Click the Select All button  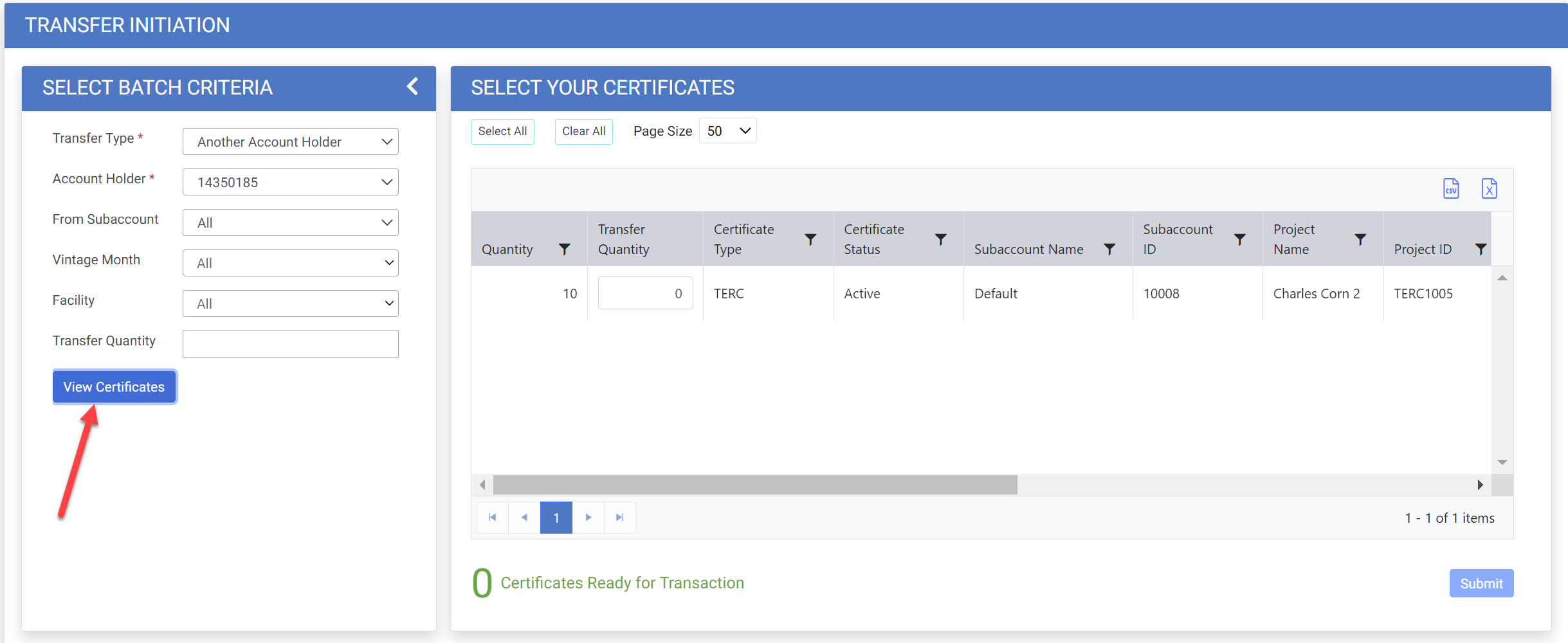(502, 131)
